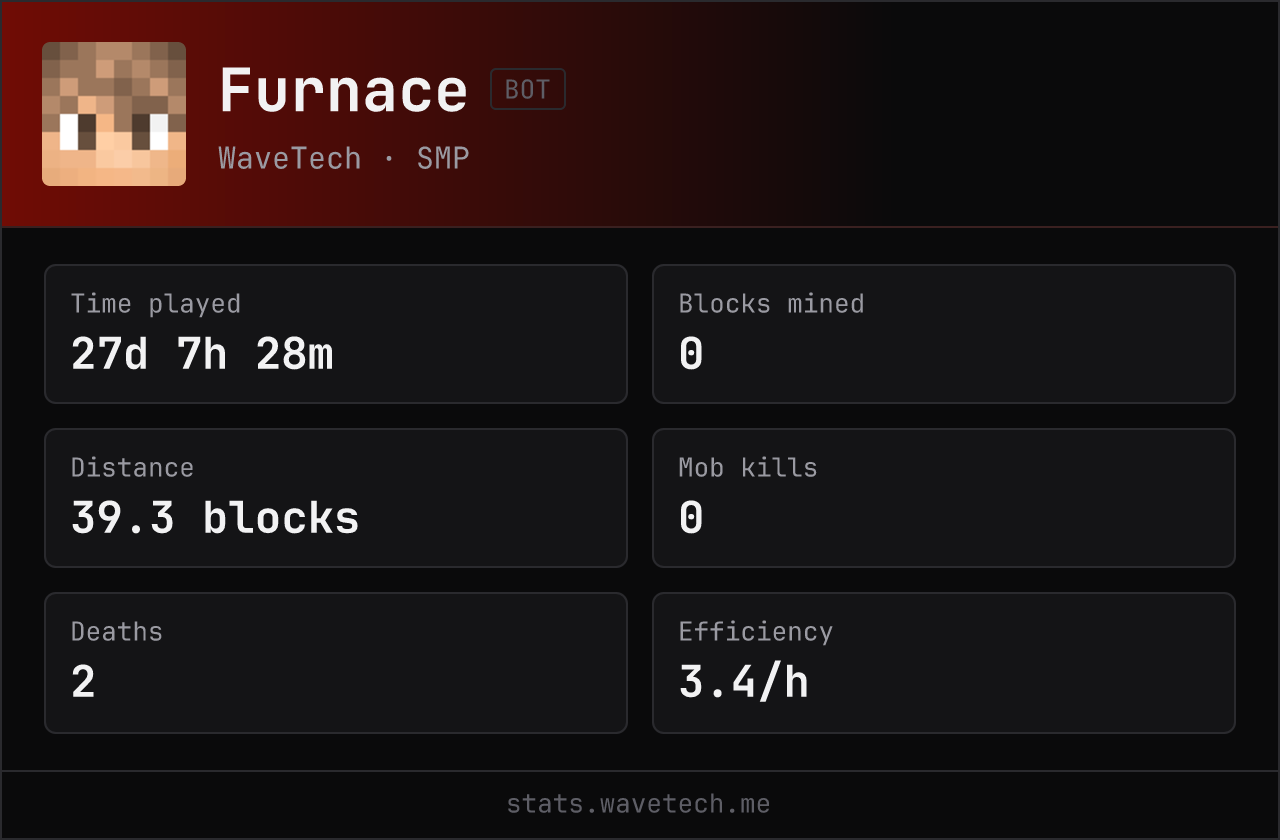Select the Distance label

[x=132, y=468]
